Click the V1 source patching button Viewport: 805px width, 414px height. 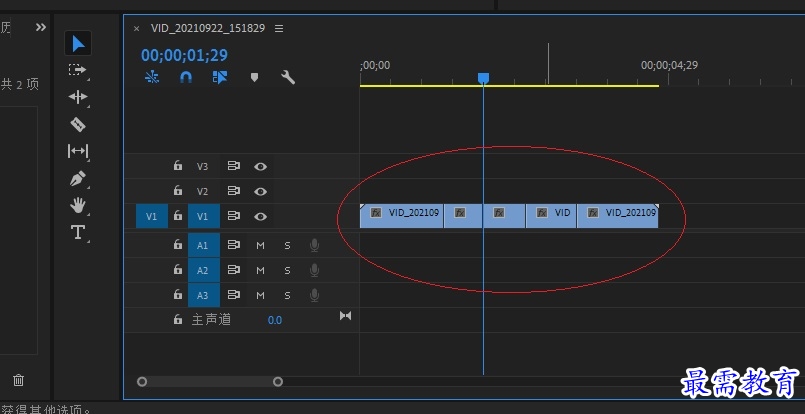152,216
